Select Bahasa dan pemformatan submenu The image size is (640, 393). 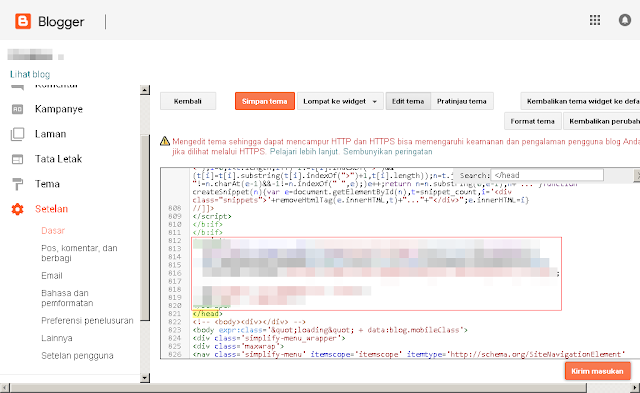click(67, 298)
